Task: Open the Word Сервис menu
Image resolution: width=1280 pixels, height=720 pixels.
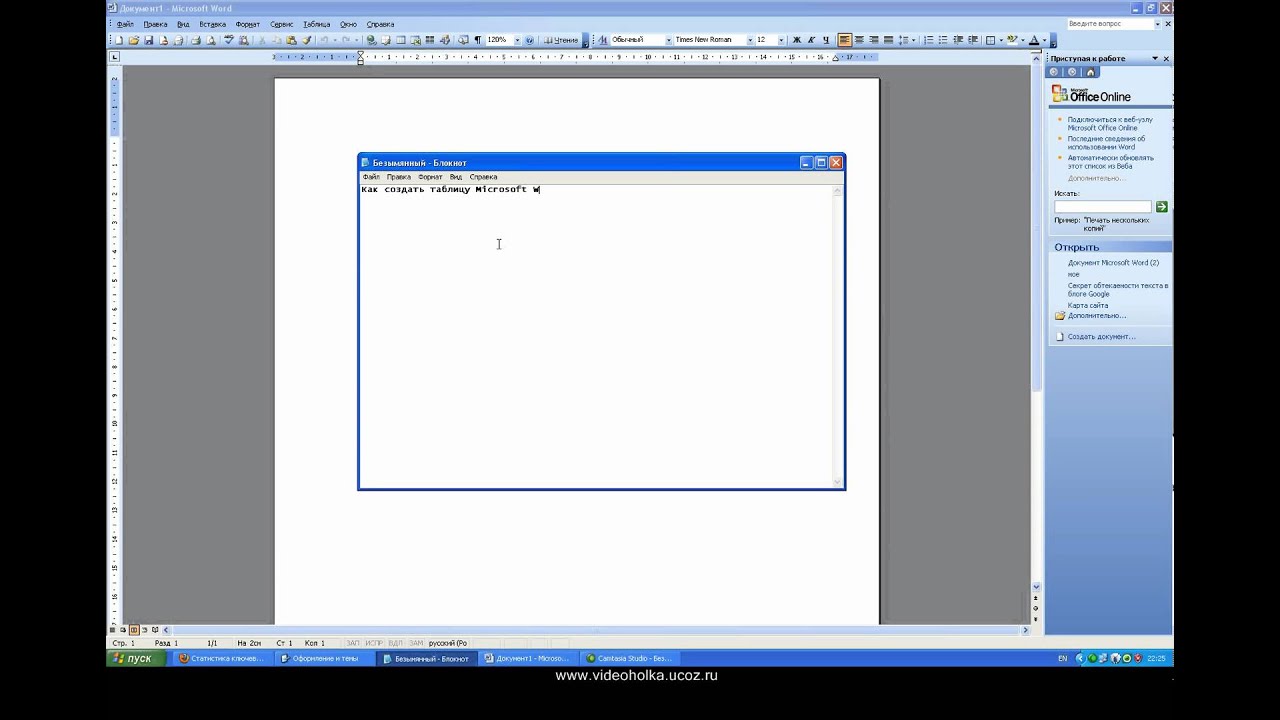Action: (281, 24)
